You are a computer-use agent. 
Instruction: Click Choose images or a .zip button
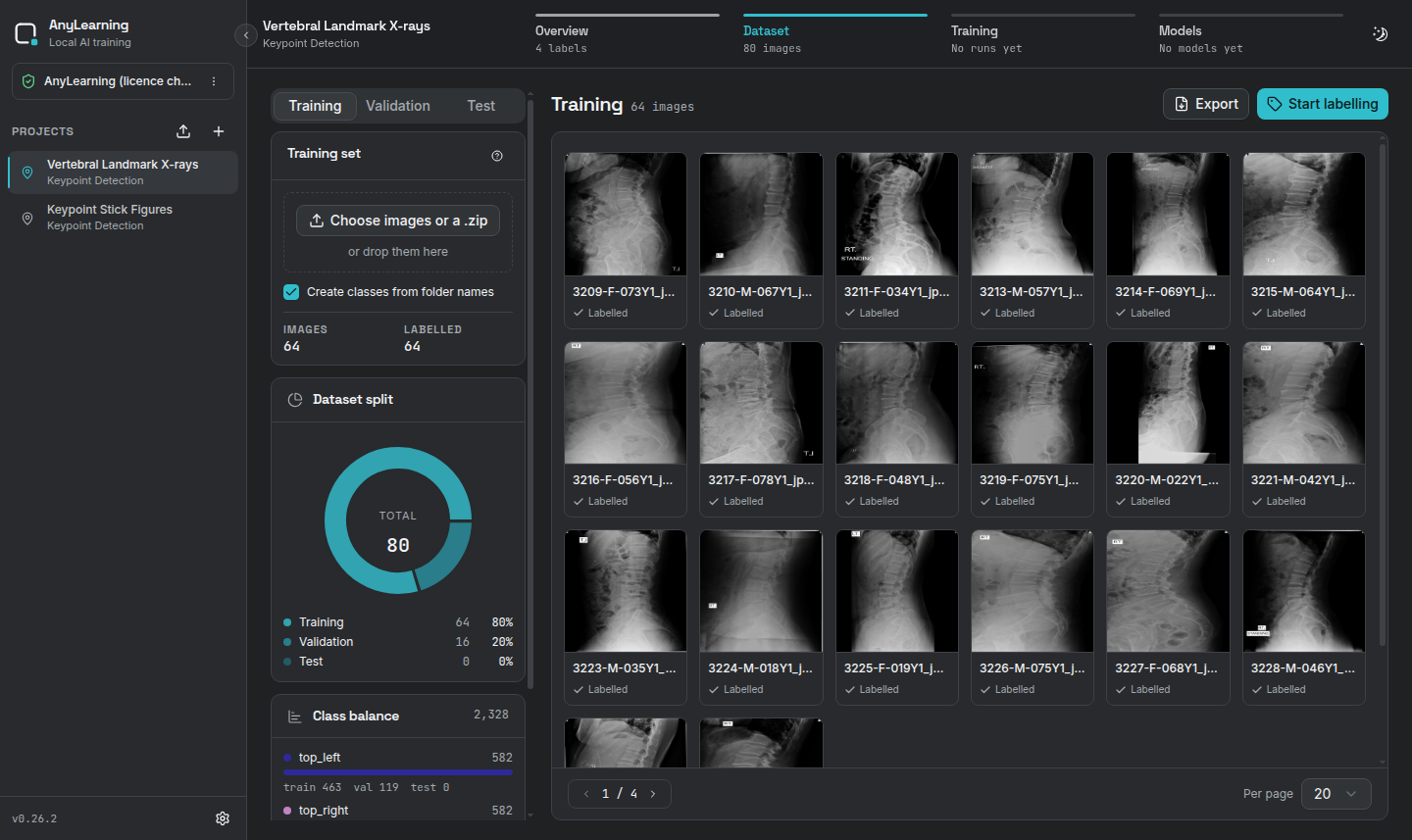398,221
